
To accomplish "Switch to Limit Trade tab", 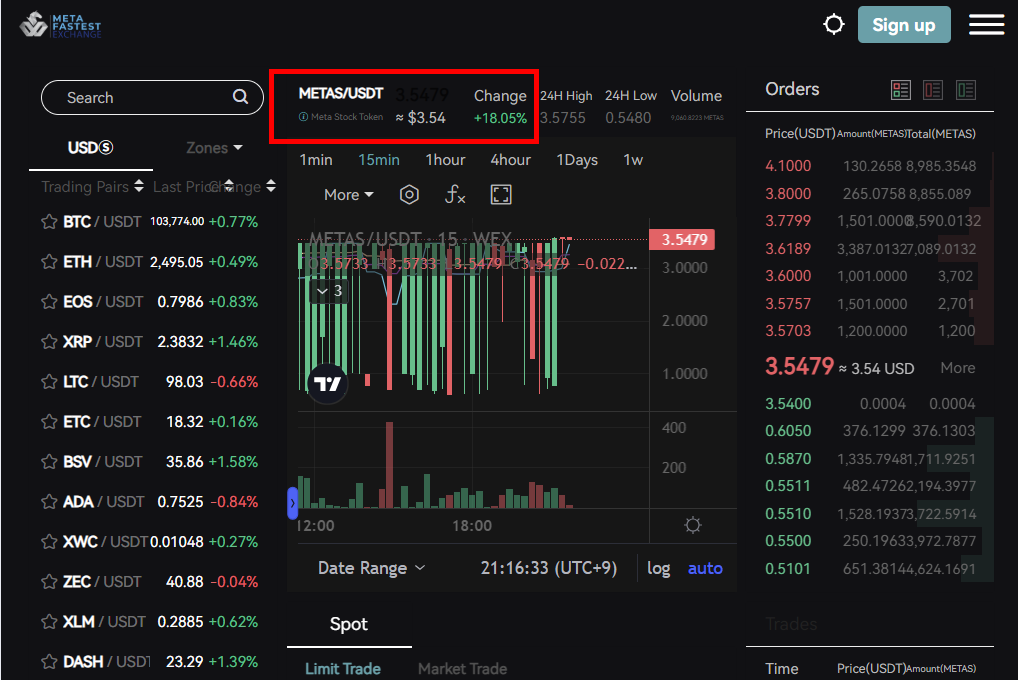I will pyautogui.click(x=343, y=669).
